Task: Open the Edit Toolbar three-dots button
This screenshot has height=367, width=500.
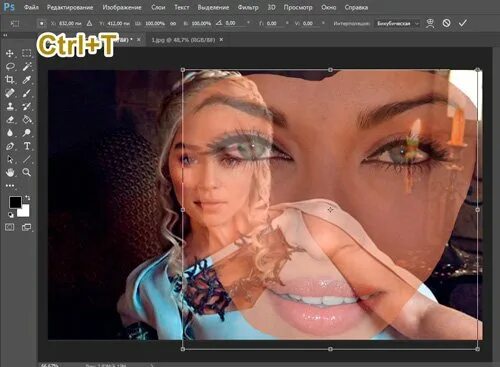Action: tap(10, 186)
